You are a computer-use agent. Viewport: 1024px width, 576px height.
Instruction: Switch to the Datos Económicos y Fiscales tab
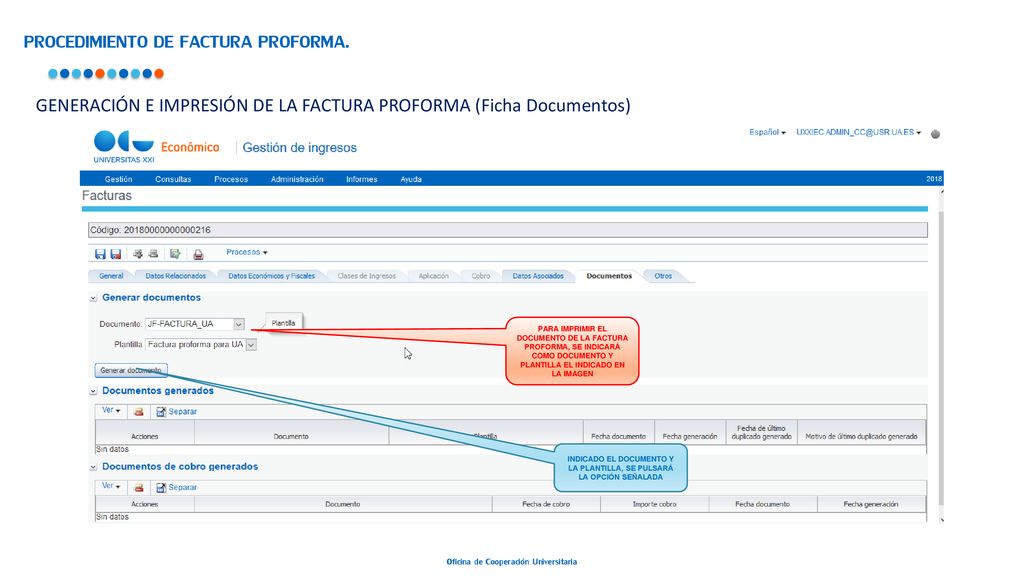click(x=272, y=276)
